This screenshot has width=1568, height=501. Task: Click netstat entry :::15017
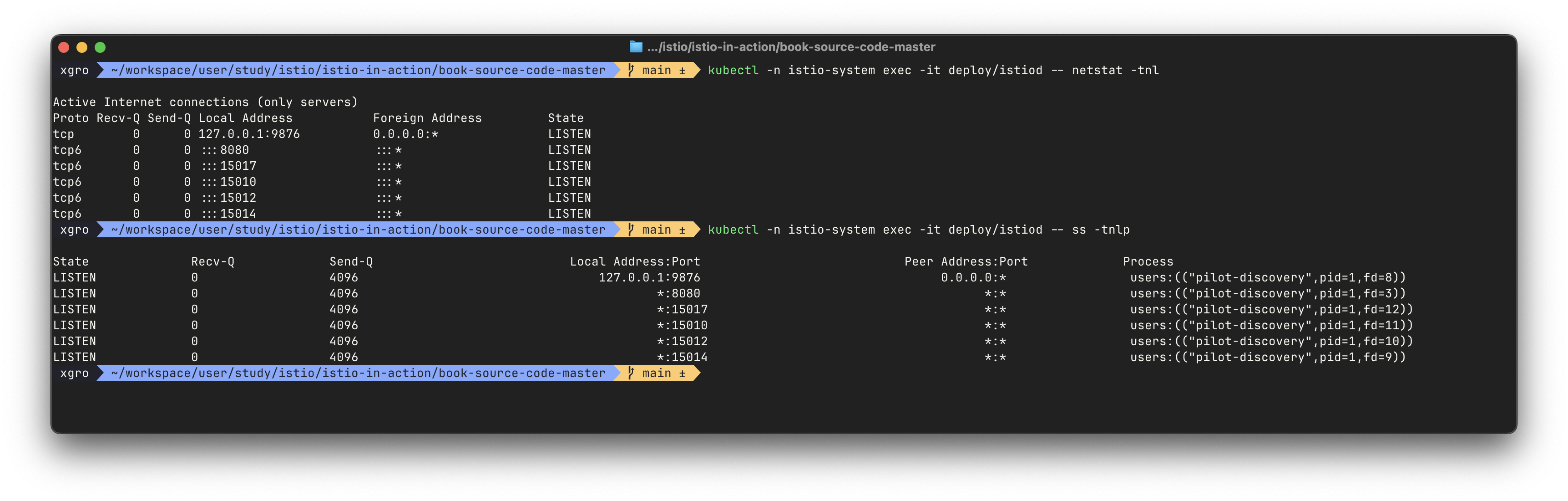tap(229, 166)
